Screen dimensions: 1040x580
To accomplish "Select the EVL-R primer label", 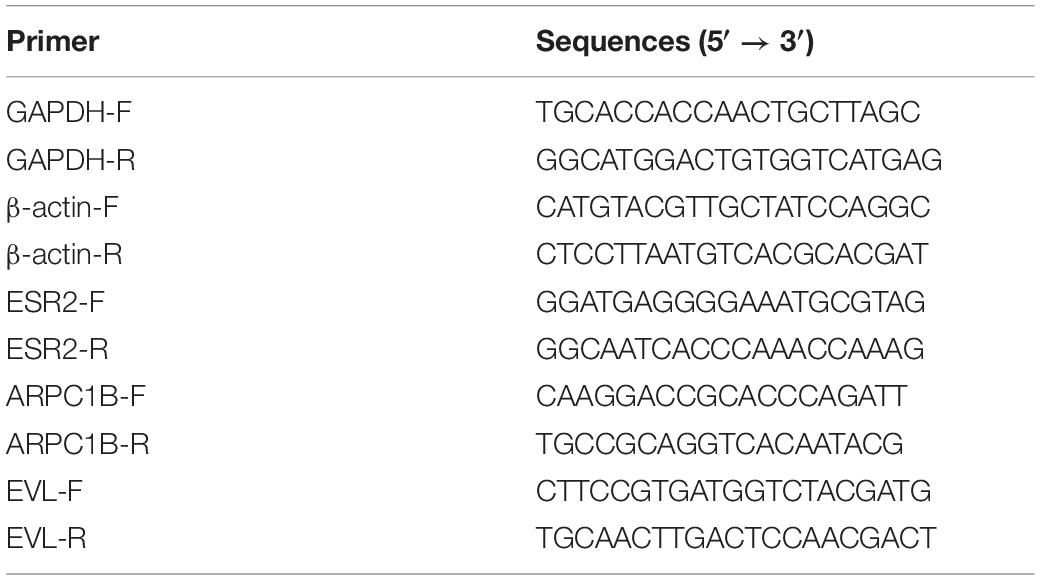I will tap(46, 538).
